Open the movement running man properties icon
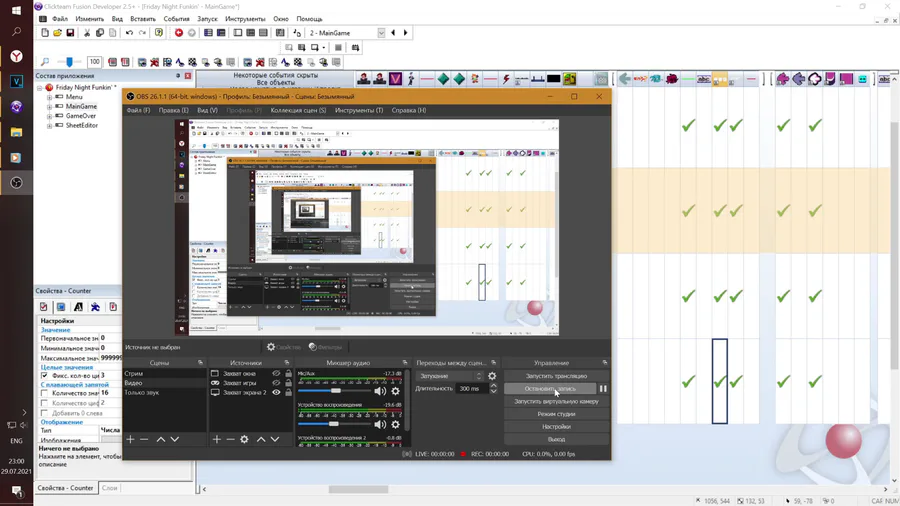900x506 pixels. click(x=95, y=307)
